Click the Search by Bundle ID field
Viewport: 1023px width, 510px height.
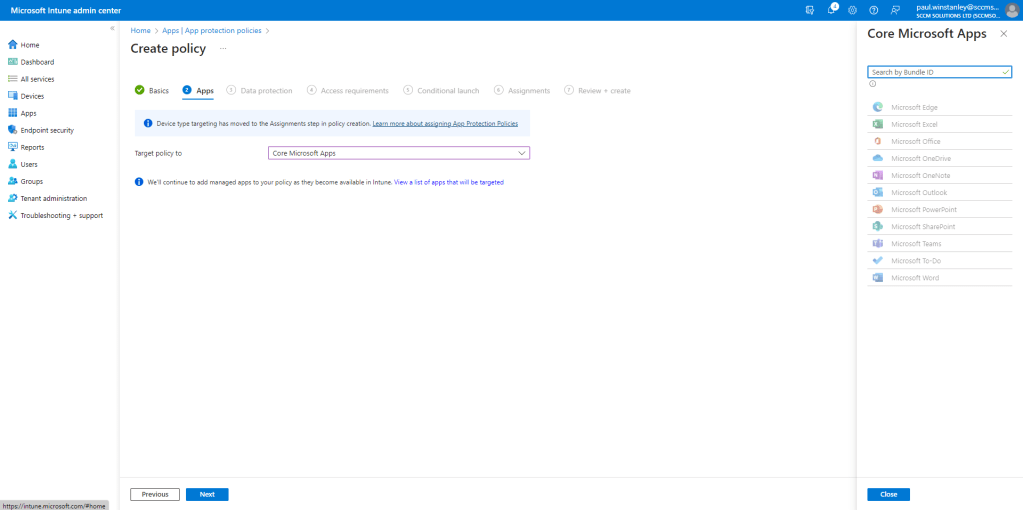[933, 72]
